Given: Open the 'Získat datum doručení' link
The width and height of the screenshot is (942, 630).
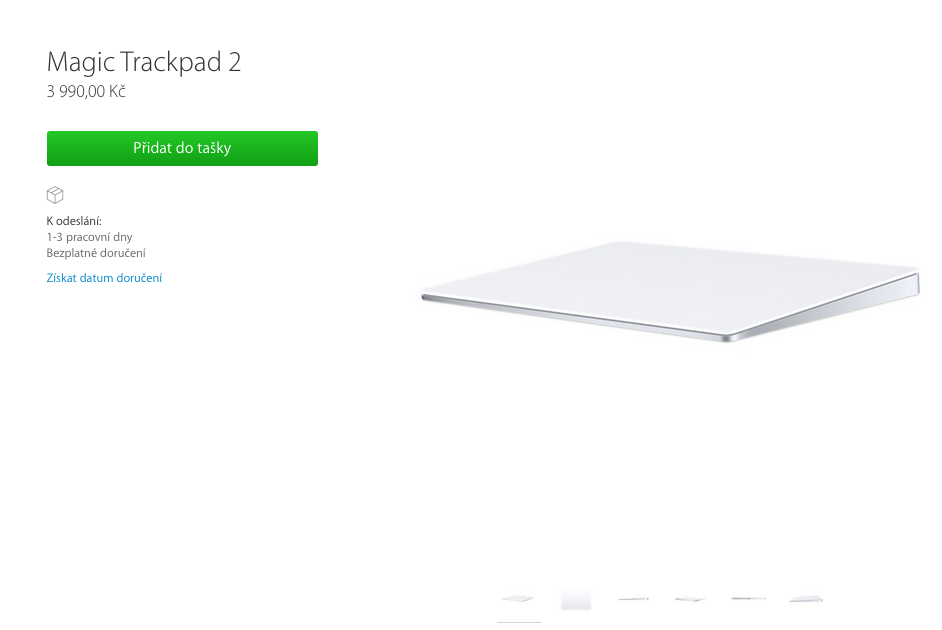Looking at the screenshot, I should (x=104, y=278).
